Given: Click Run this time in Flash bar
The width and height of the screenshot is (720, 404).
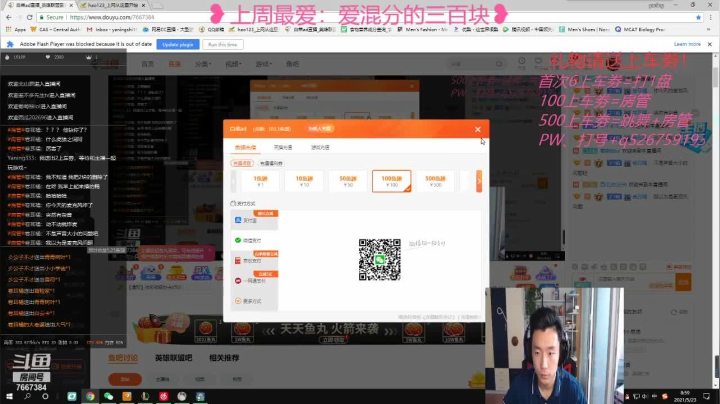Looking at the screenshot, I should 223,45.
